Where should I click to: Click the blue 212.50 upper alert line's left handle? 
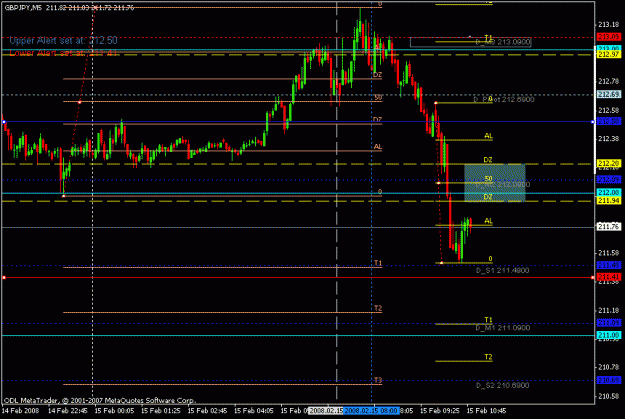[x=4, y=122]
